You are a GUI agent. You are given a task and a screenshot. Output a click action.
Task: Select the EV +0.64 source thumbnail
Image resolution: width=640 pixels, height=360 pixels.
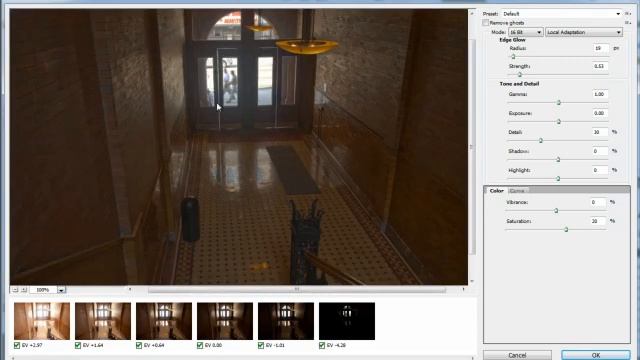coord(164,321)
